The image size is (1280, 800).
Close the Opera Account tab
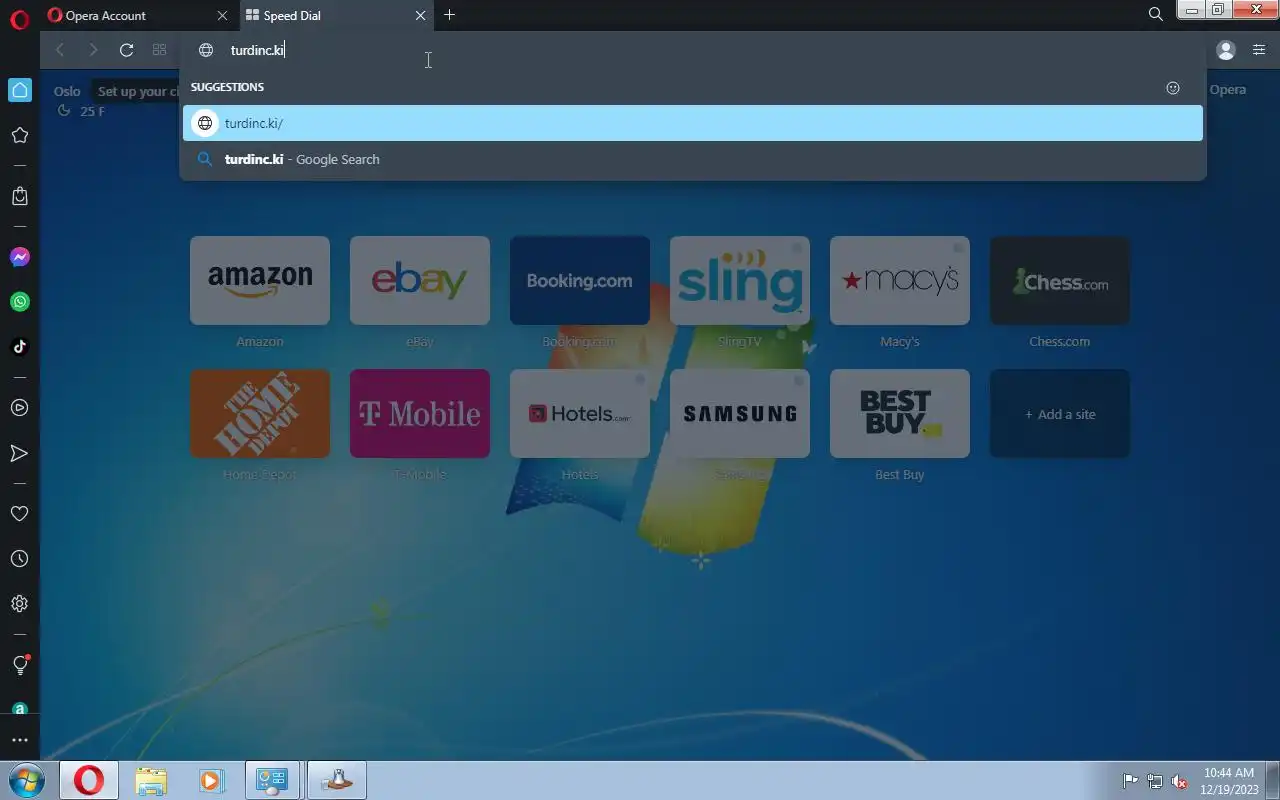pos(222,15)
